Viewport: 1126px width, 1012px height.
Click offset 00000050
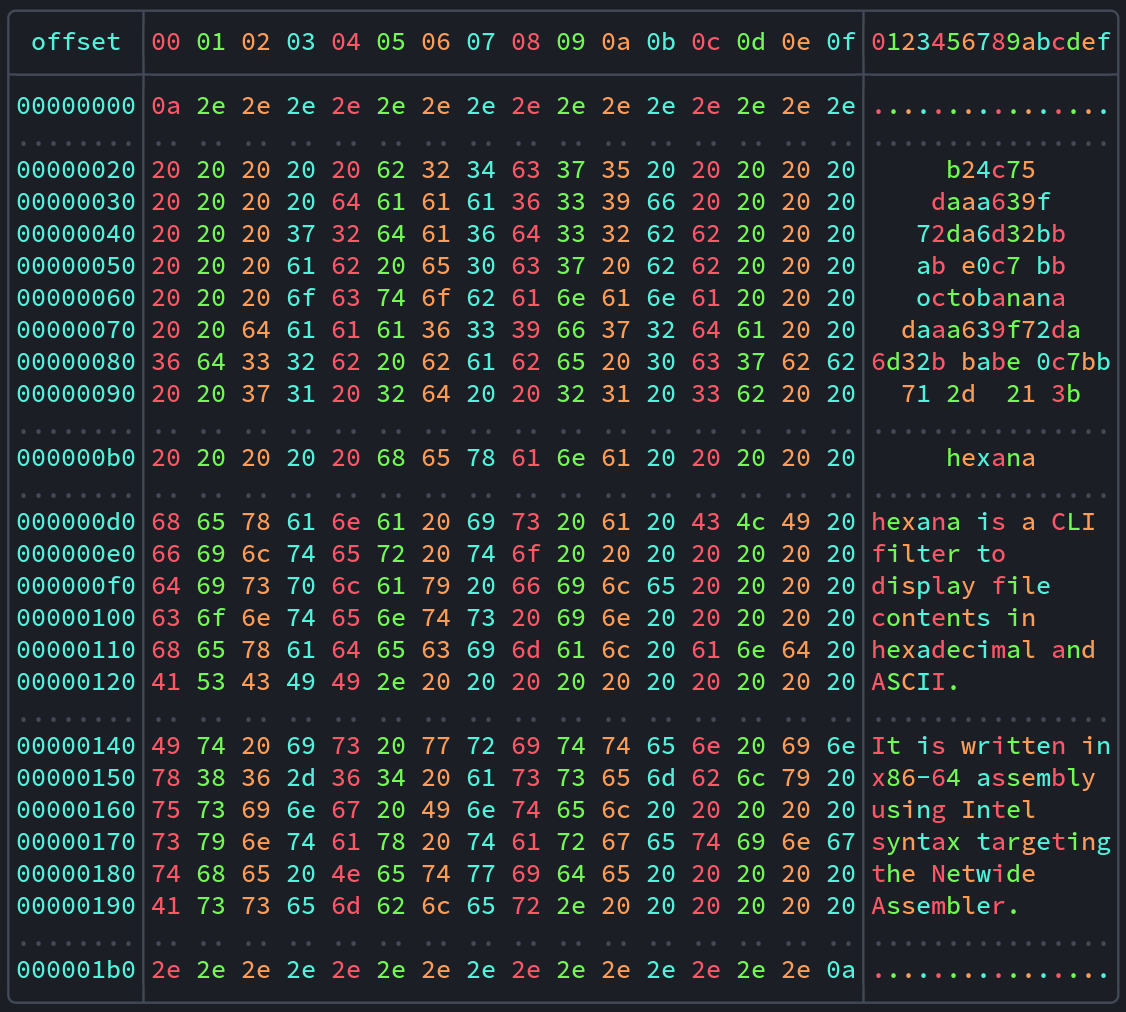pos(76,266)
